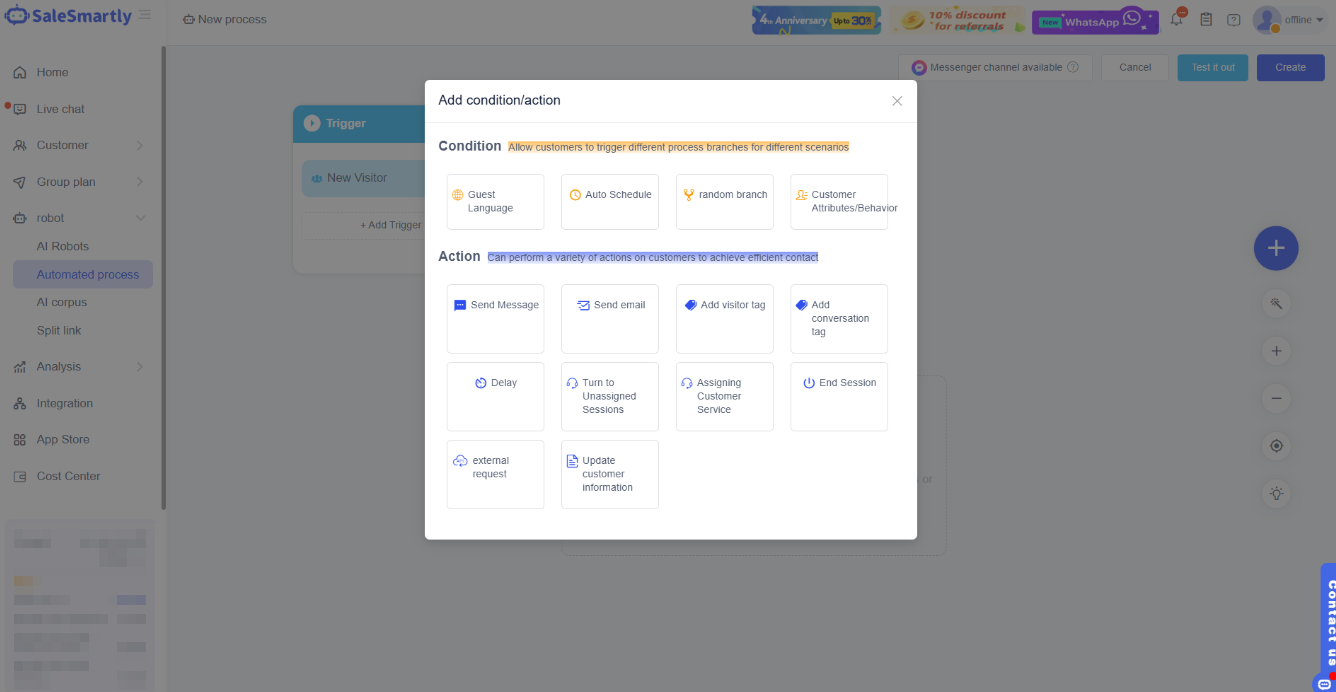Close the Add condition/action dialog
This screenshot has width=1336, height=692.
897,101
